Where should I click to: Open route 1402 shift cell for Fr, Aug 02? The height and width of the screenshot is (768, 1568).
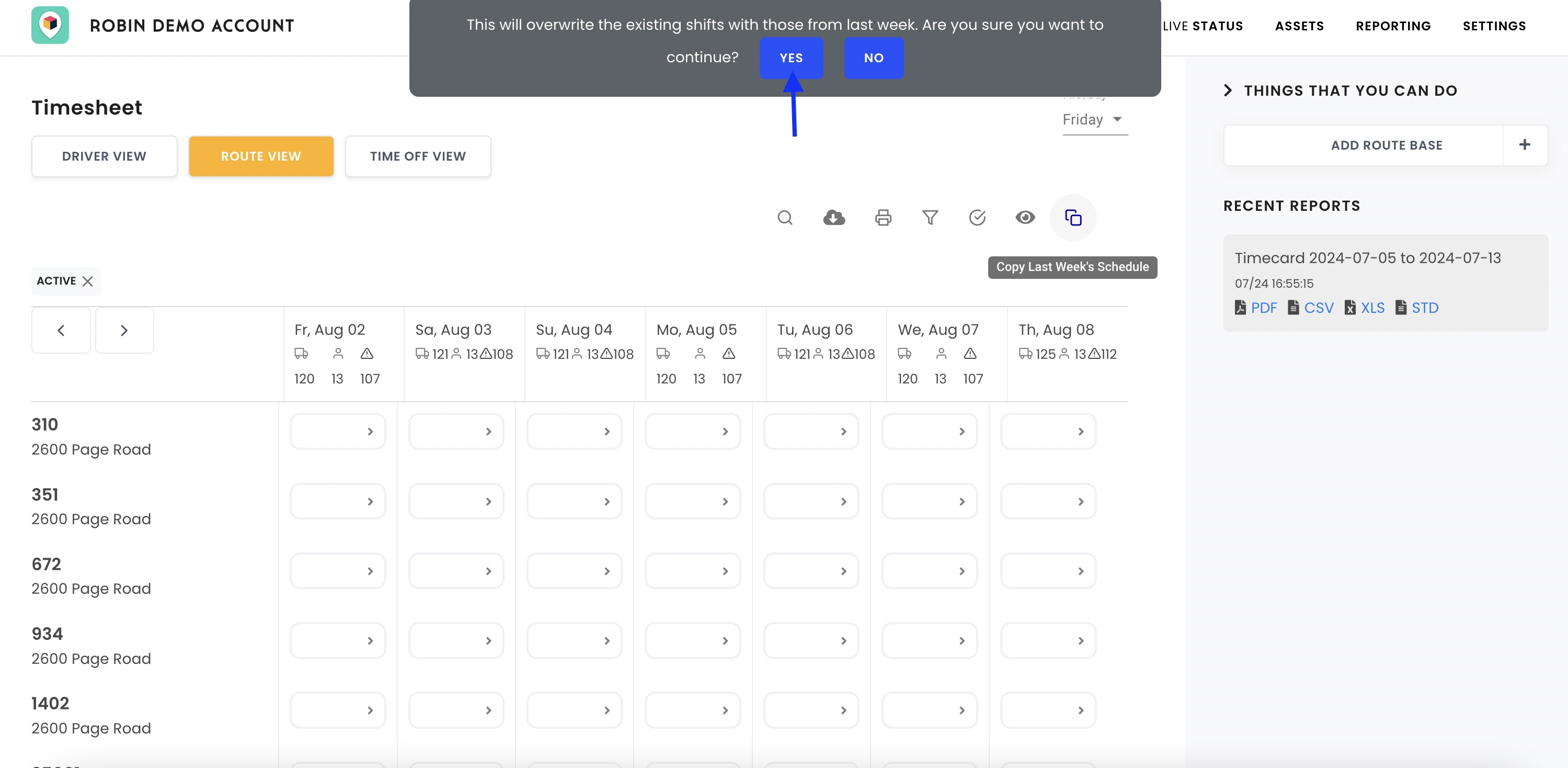tap(338, 710)
